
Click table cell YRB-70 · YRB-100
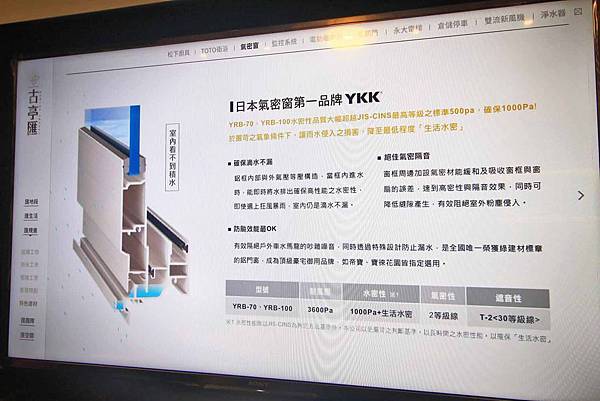pyautogui.click(x=262, y=307)
